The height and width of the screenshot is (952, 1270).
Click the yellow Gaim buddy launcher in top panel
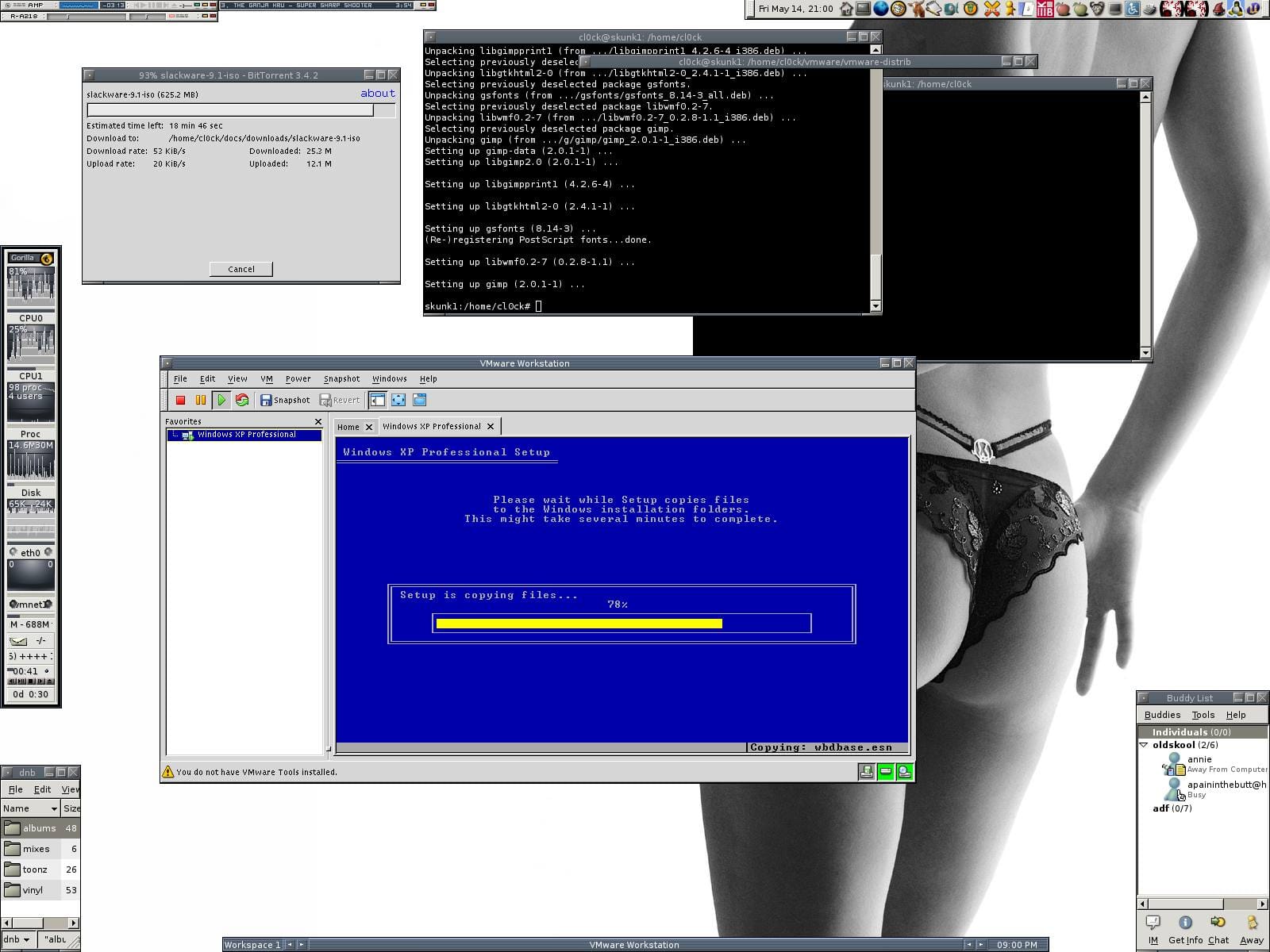(1009, 9)
